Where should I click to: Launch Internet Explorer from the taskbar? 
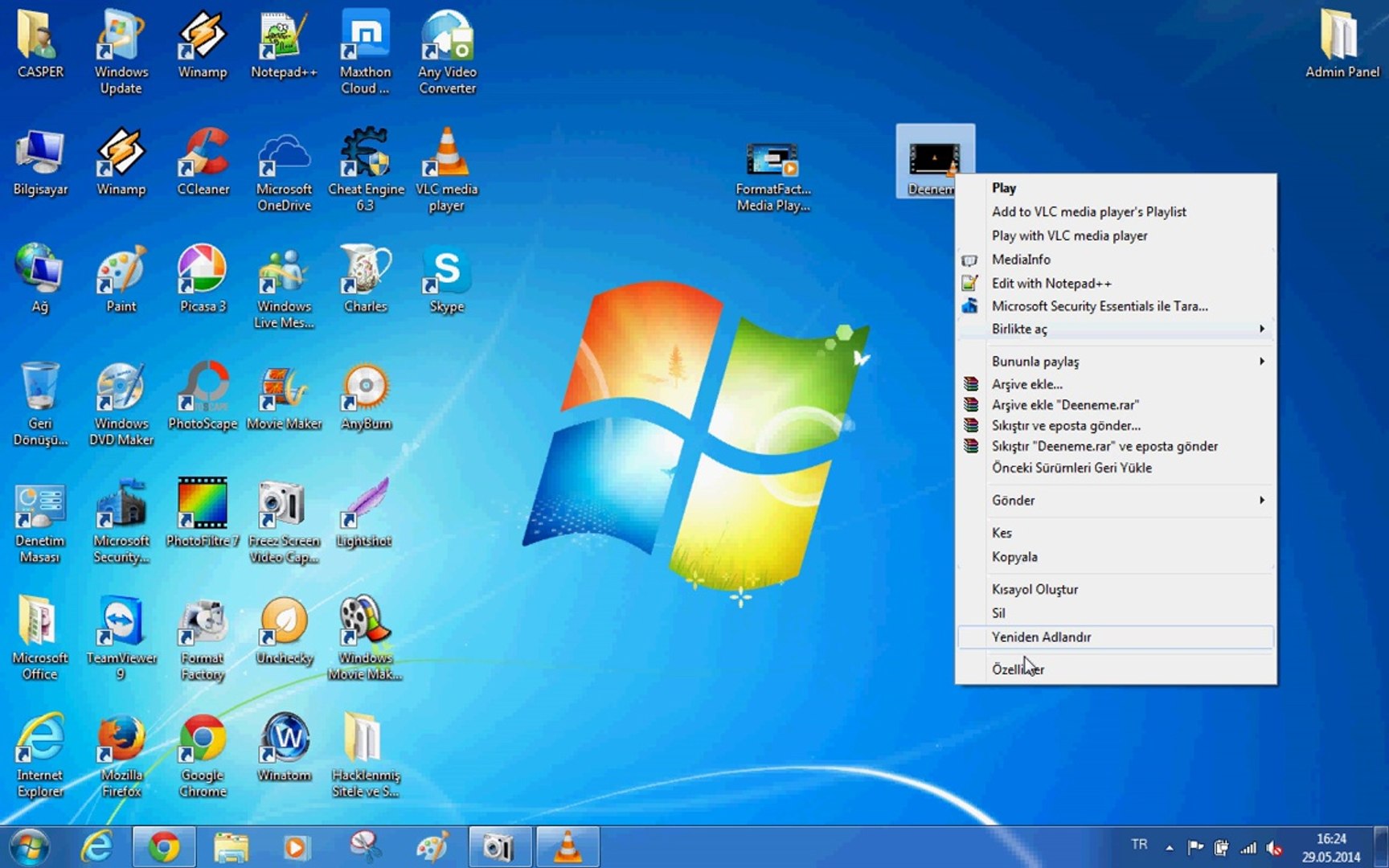97,847
